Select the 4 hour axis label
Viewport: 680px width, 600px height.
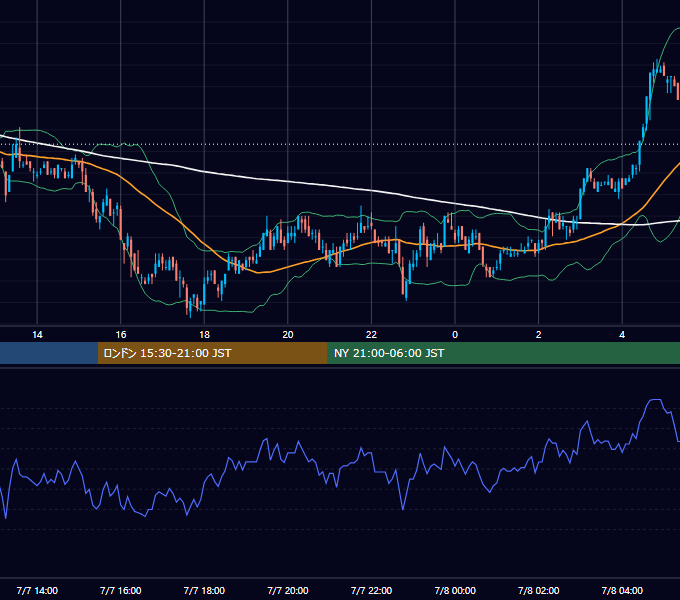(x=622, y=335)
